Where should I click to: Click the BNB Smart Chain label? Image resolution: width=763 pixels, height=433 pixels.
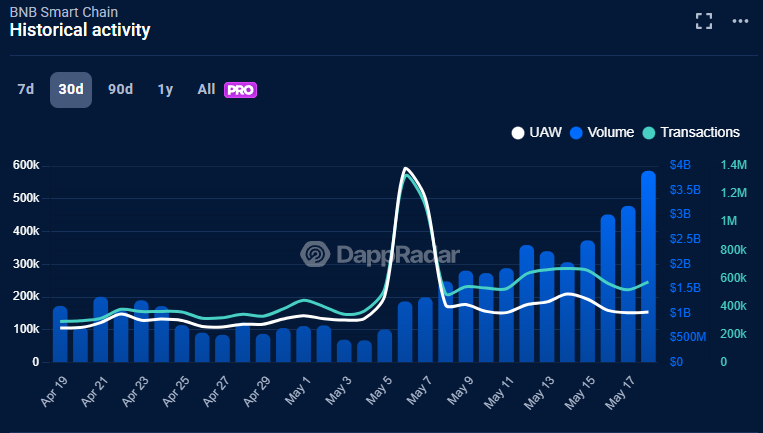pos(57,11)
